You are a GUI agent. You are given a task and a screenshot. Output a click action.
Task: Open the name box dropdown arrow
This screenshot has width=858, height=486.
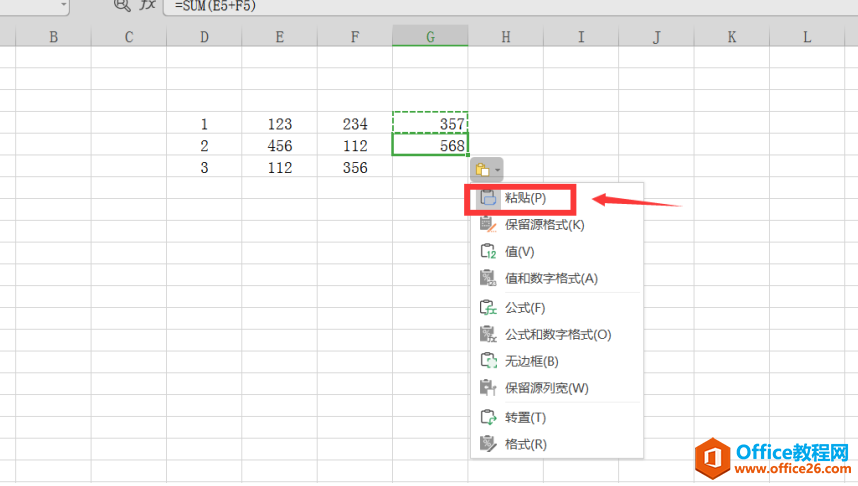(63, 5)
